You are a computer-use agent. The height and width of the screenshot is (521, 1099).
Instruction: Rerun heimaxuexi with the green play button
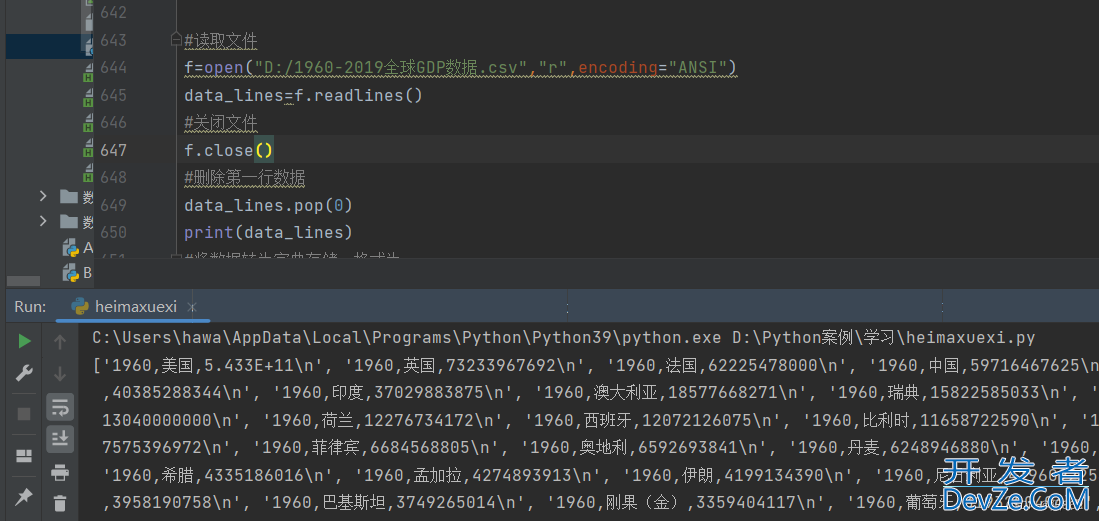[x=25, y=341]
